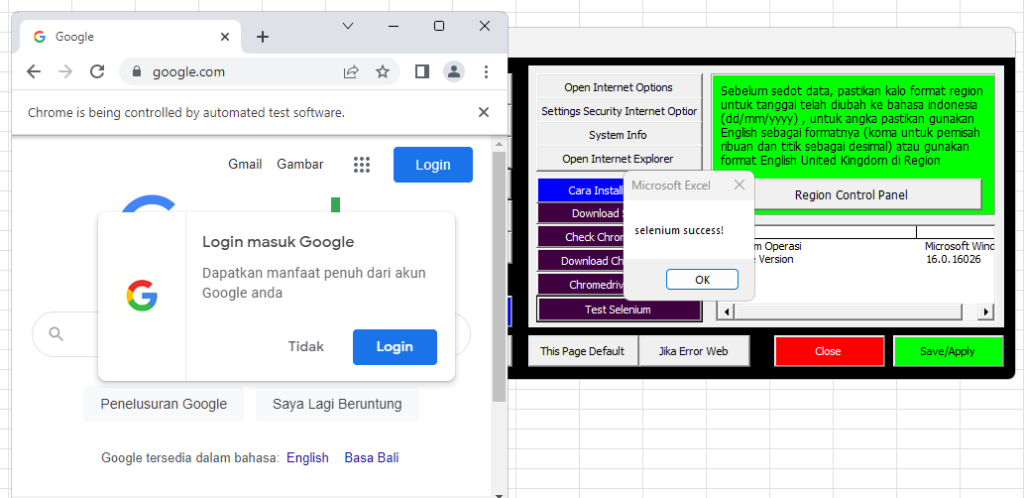The width and height of the screenshot is (1024, 498).
Task: Click the Chrome forward arrow
Action: 65,72
